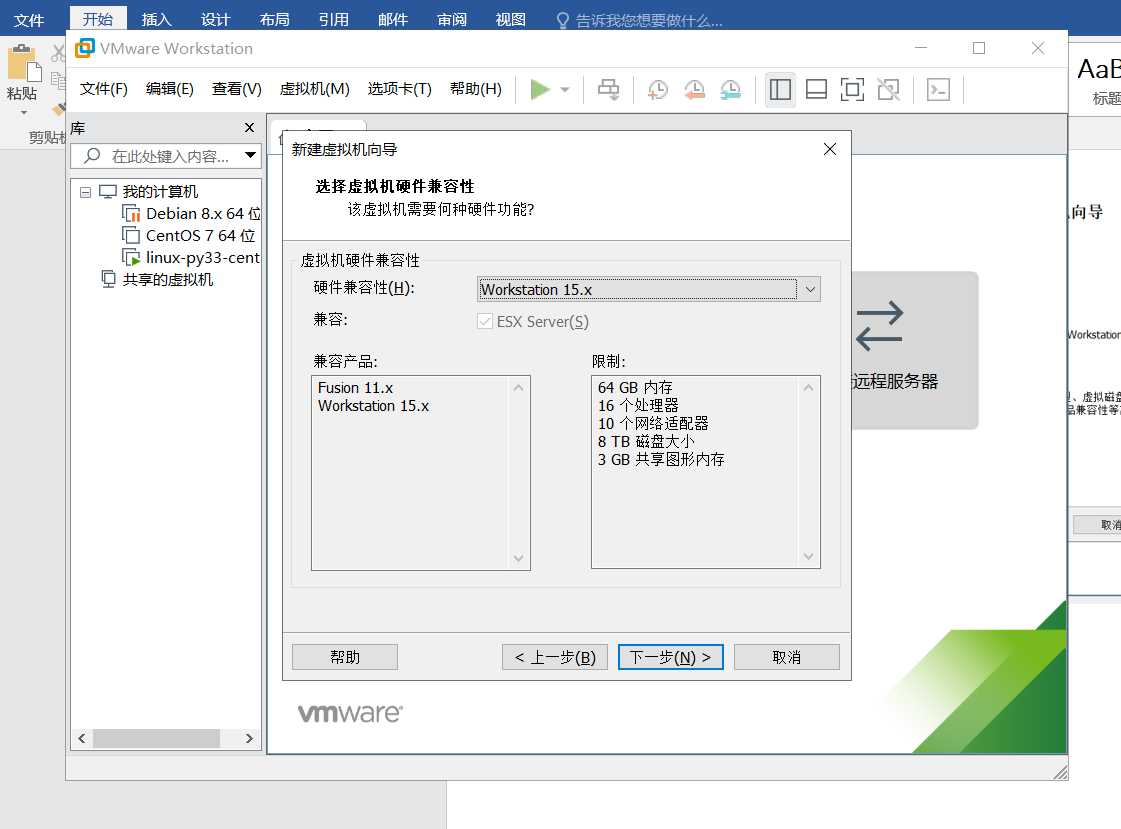Screen dimensions: 1121x829
Task: Click the console view toolbar icon
Action: point(938,89)
